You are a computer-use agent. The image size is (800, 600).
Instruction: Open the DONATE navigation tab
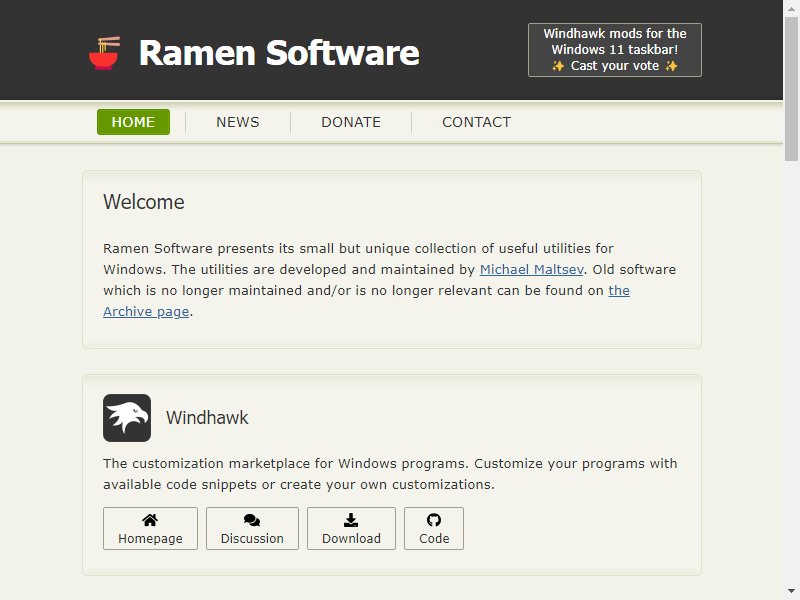(x=351, y=122)
